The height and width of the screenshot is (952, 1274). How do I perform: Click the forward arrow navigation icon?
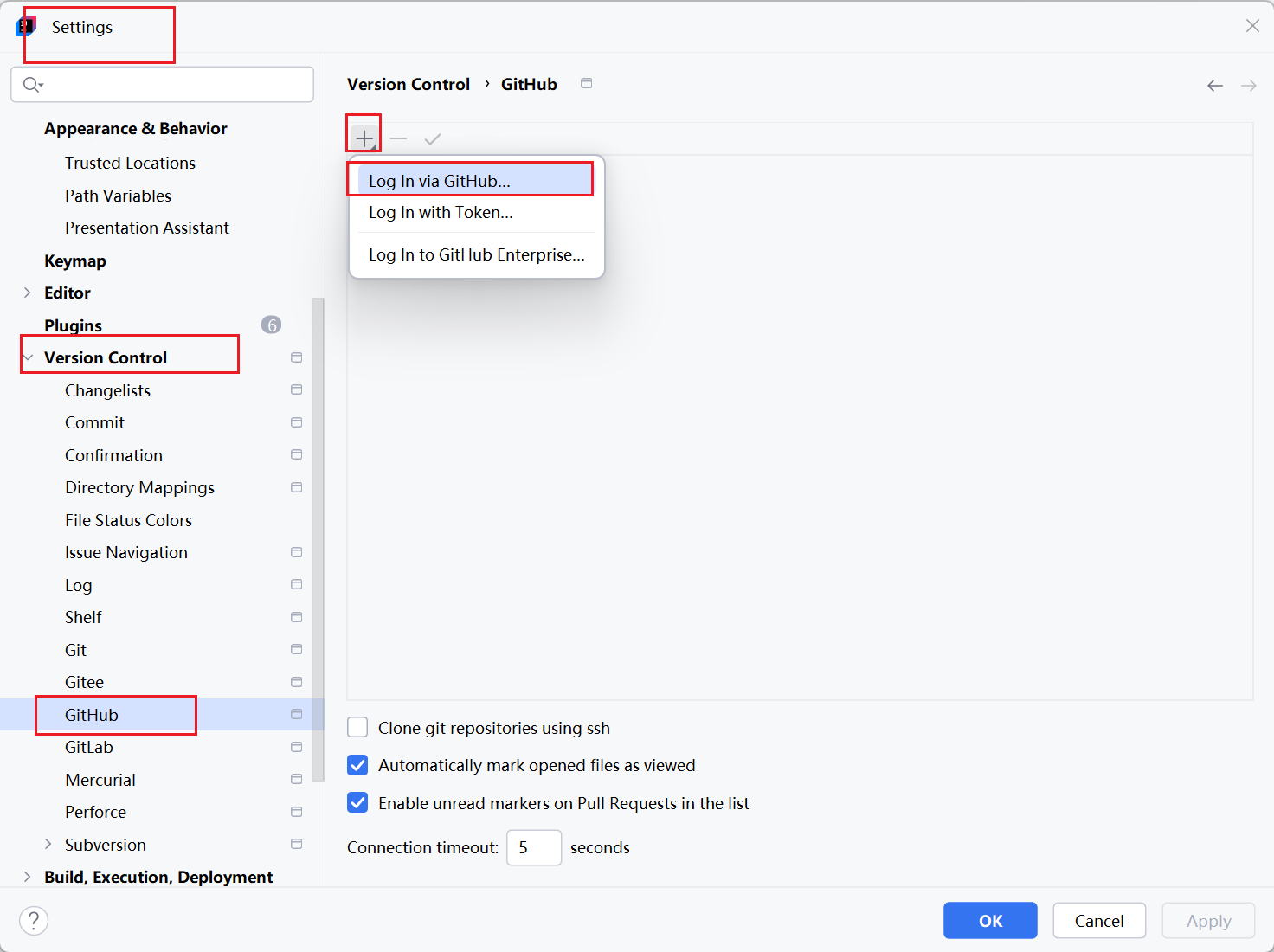coord(1249,85)
